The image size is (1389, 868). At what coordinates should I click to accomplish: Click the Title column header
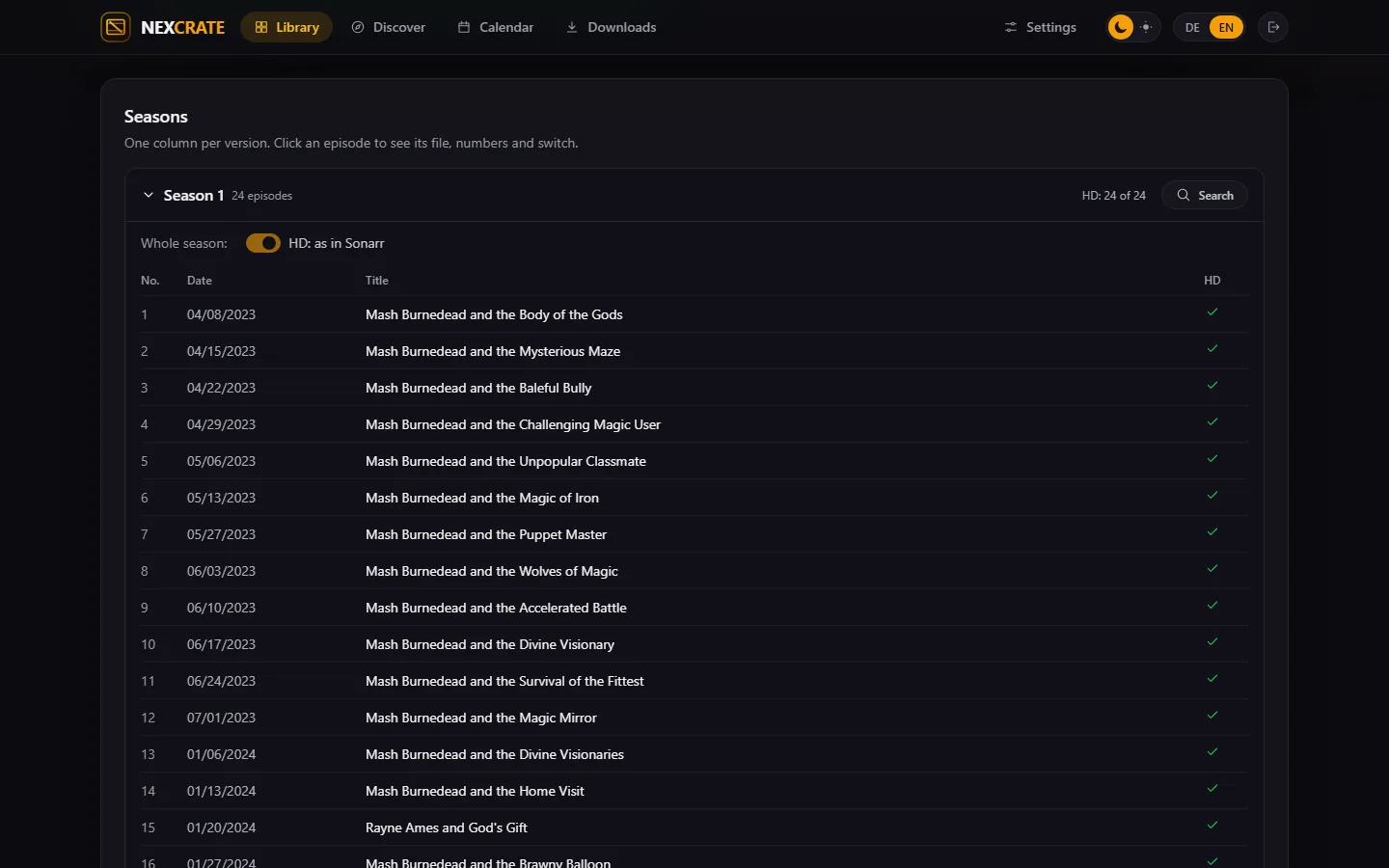[x=377, y=281]
